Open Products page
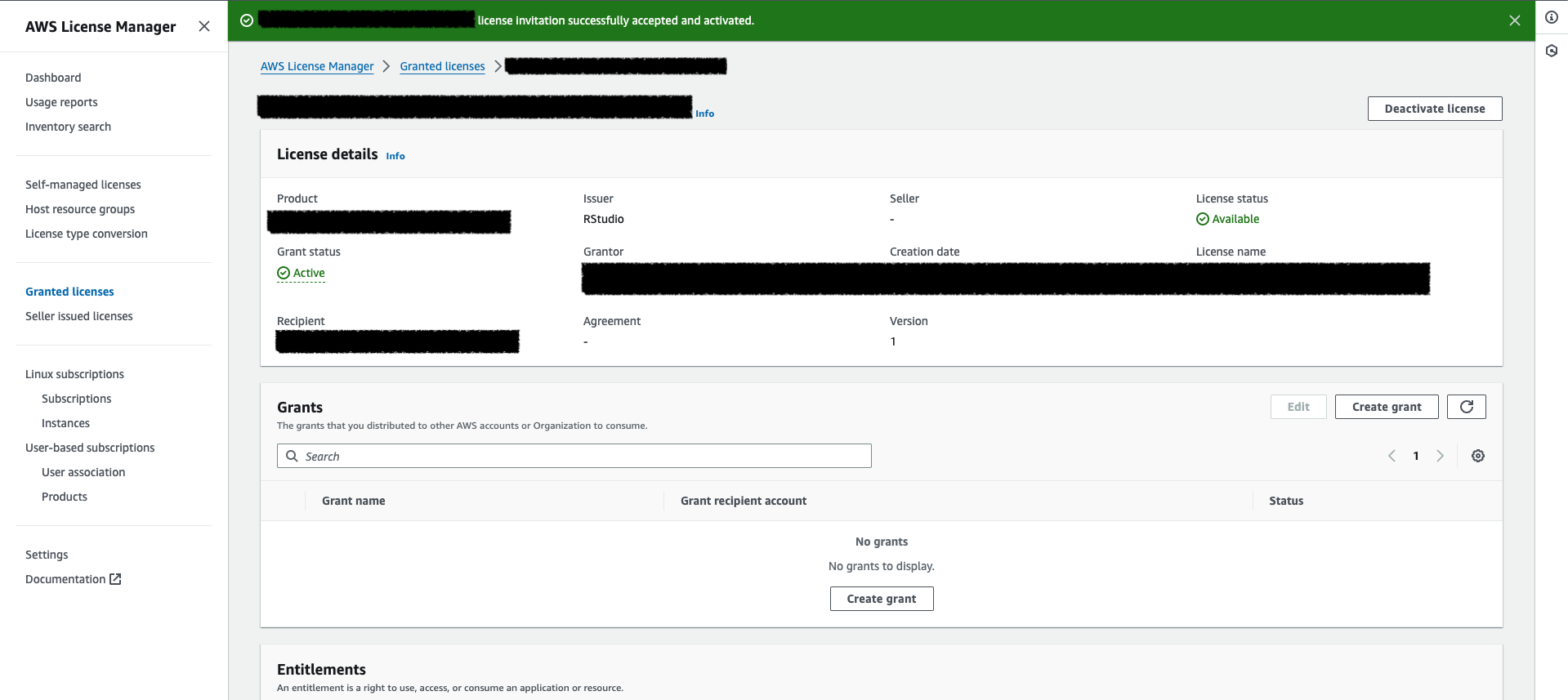Screen dimensions: 1568x700 [x=65, y=497]
